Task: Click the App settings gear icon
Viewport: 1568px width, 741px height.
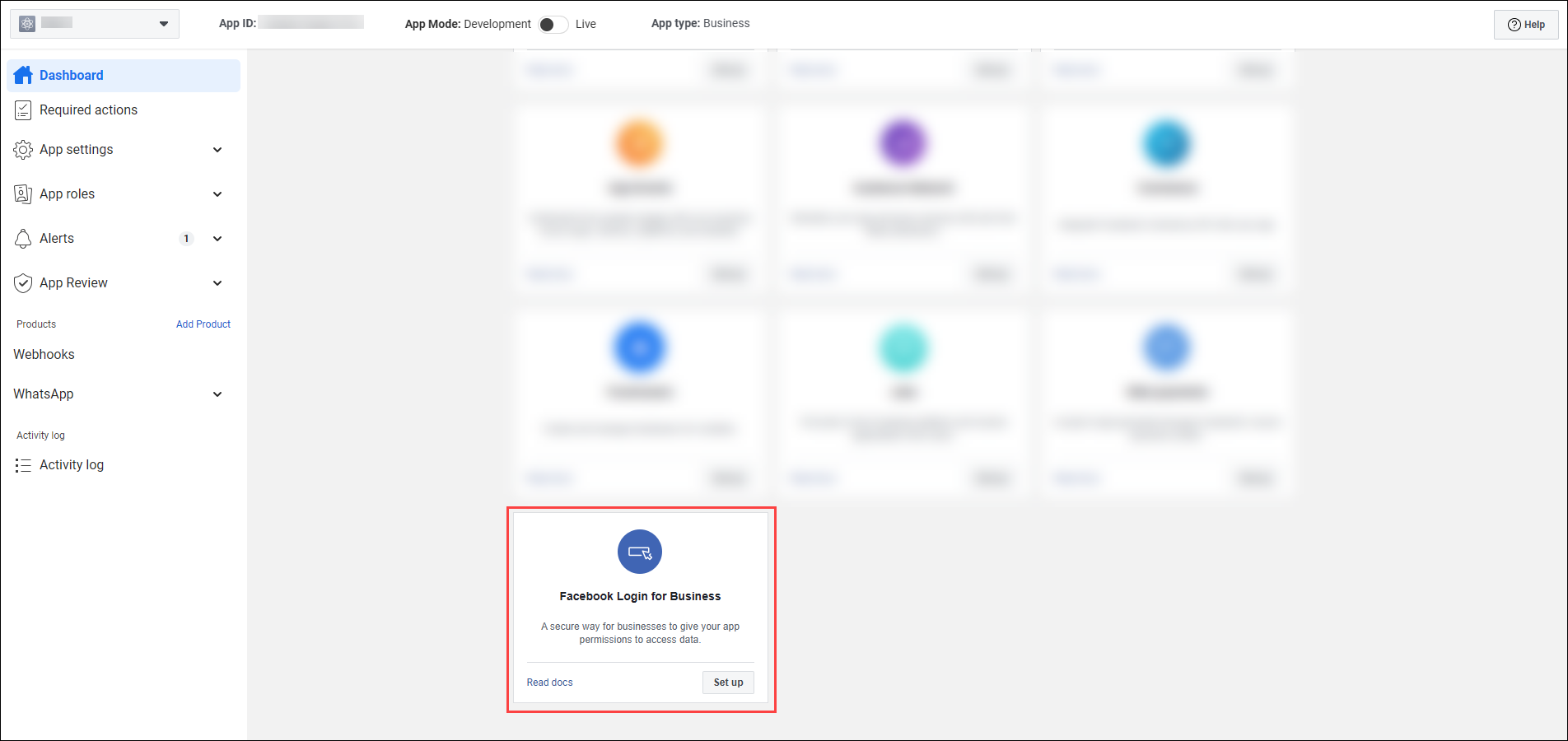Action: point(23,149)
